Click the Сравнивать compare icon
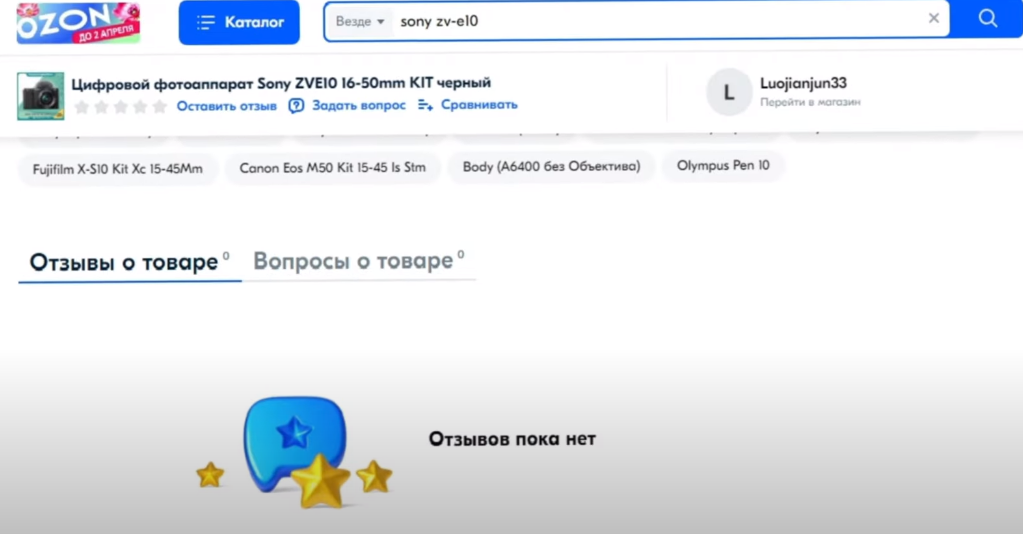This screenshot has width=1023, height=534. [425, 105]
